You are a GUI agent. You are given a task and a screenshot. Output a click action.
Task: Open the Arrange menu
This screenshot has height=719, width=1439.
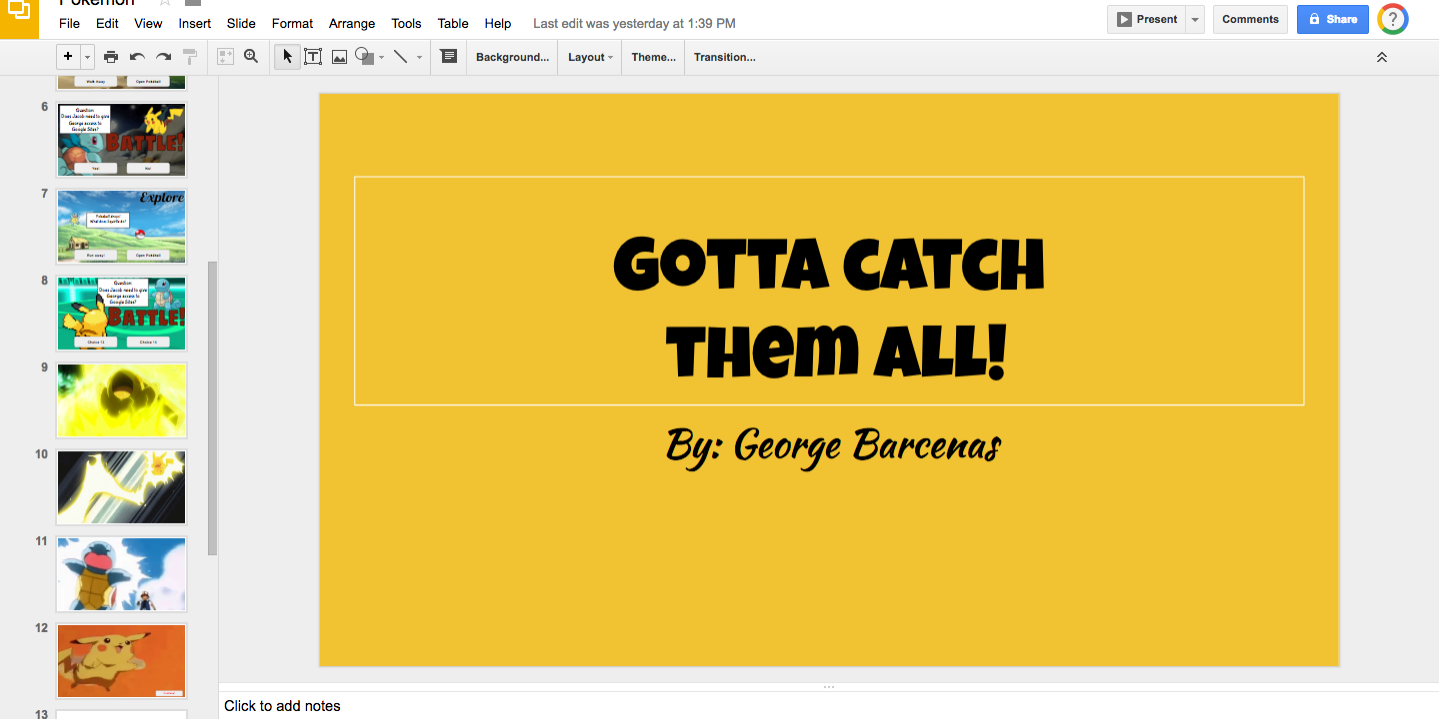click(352, 23)
